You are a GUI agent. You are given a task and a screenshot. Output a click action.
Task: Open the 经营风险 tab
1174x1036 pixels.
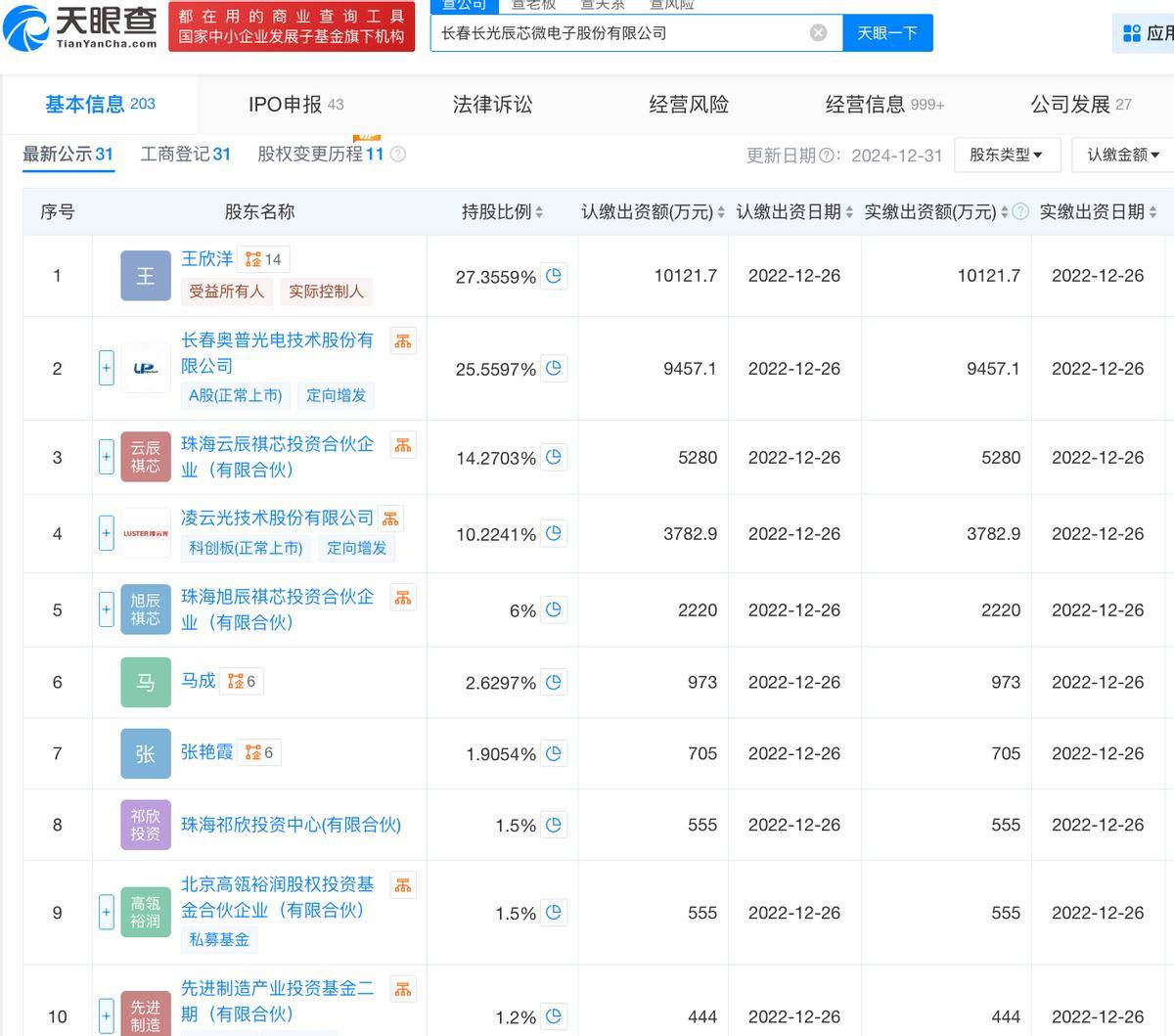pos(689,105)
